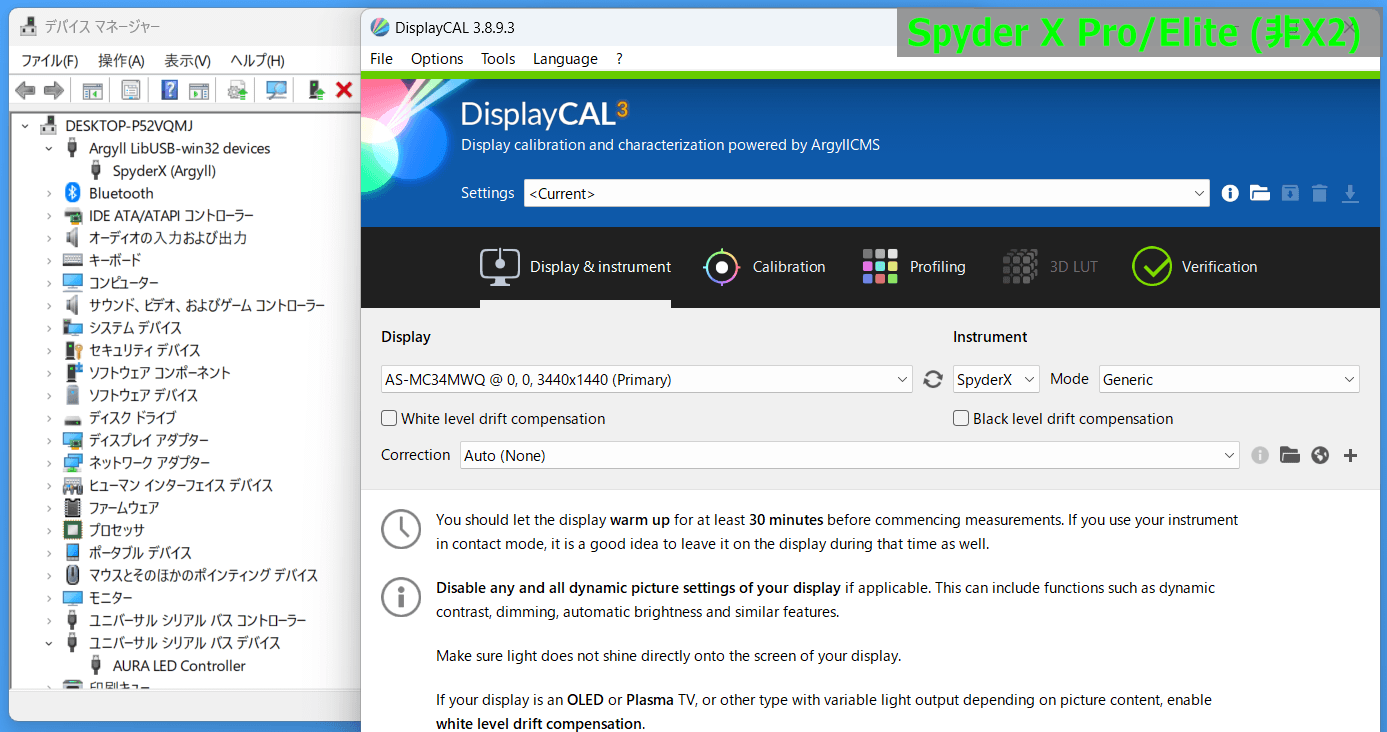Open the blue Help question-mark icon in Device Manager
Viewport: 1387px width, 732px height.
tap(169, 91)
